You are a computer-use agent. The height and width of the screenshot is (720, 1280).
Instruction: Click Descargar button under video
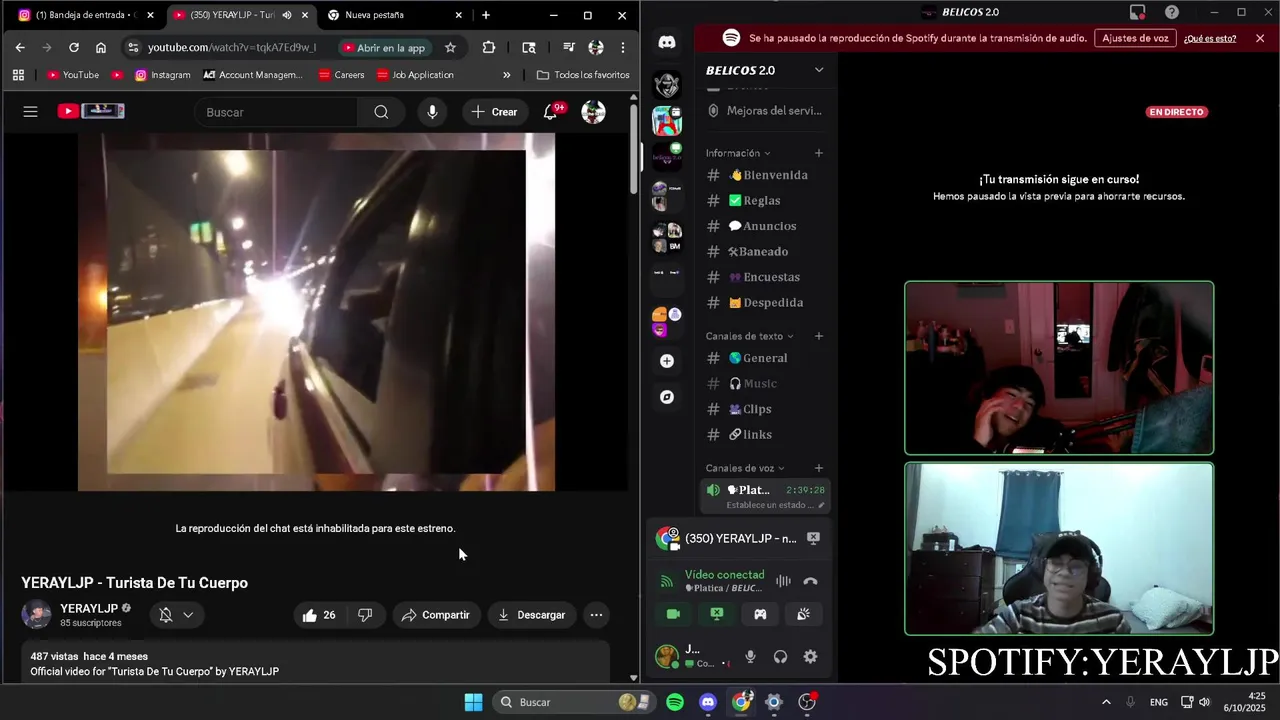[531, 615]
